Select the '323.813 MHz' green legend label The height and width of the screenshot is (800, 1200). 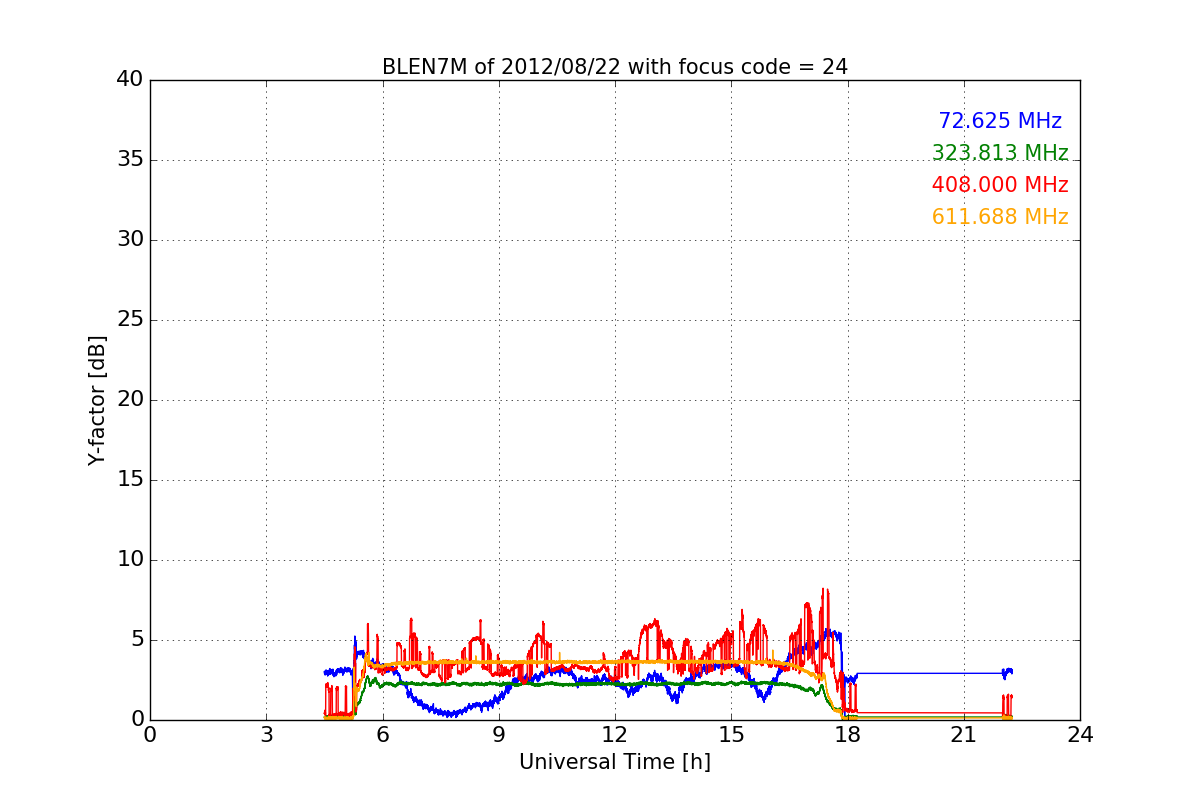point(1000,153)
